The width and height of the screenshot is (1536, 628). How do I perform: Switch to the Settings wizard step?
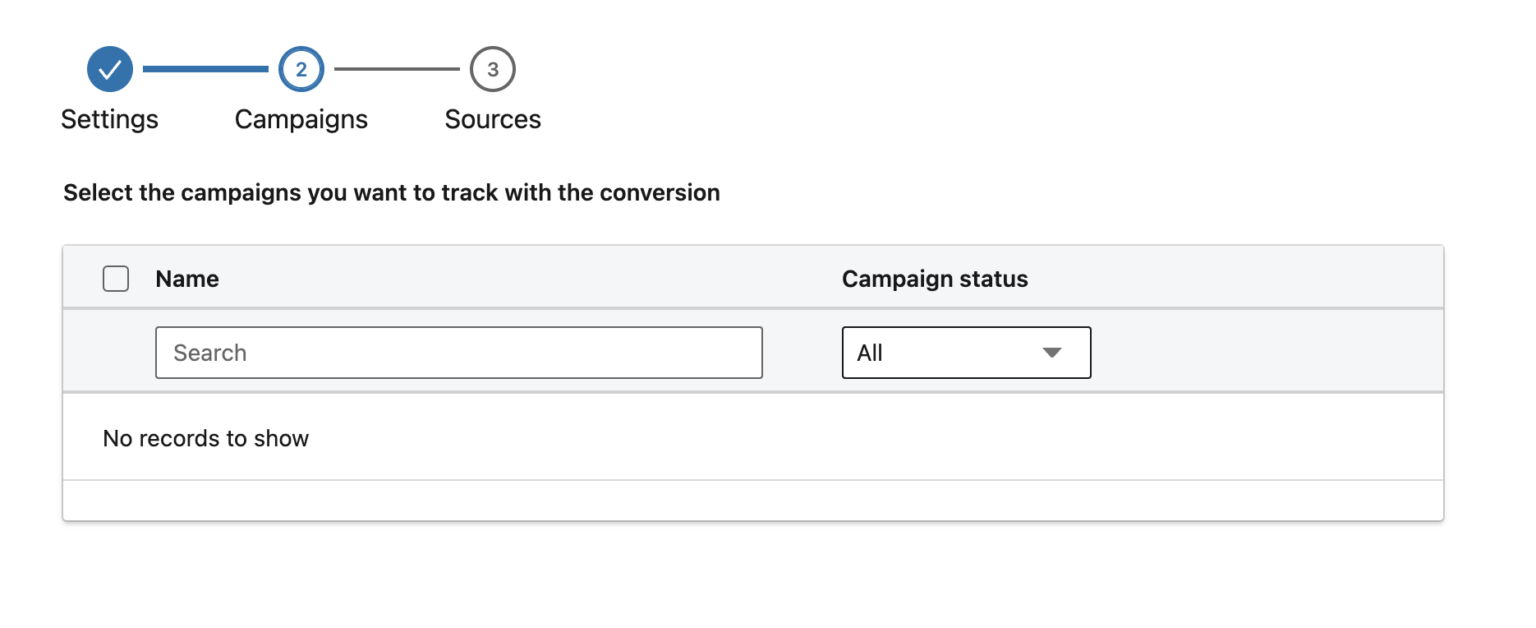[x=109, y=118]
